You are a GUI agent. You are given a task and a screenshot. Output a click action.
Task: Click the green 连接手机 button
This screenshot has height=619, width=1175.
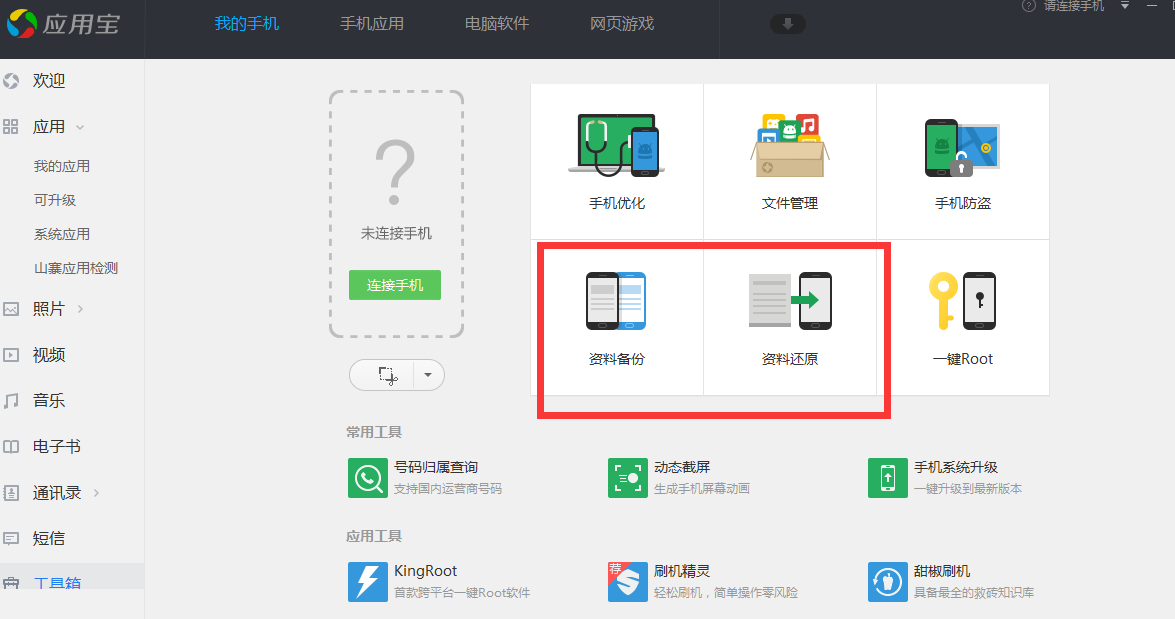pos(395,286)
